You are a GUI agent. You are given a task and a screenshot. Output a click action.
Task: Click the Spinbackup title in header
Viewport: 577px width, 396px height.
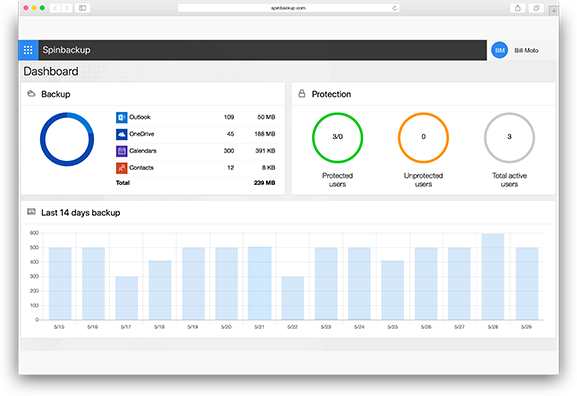66,50
